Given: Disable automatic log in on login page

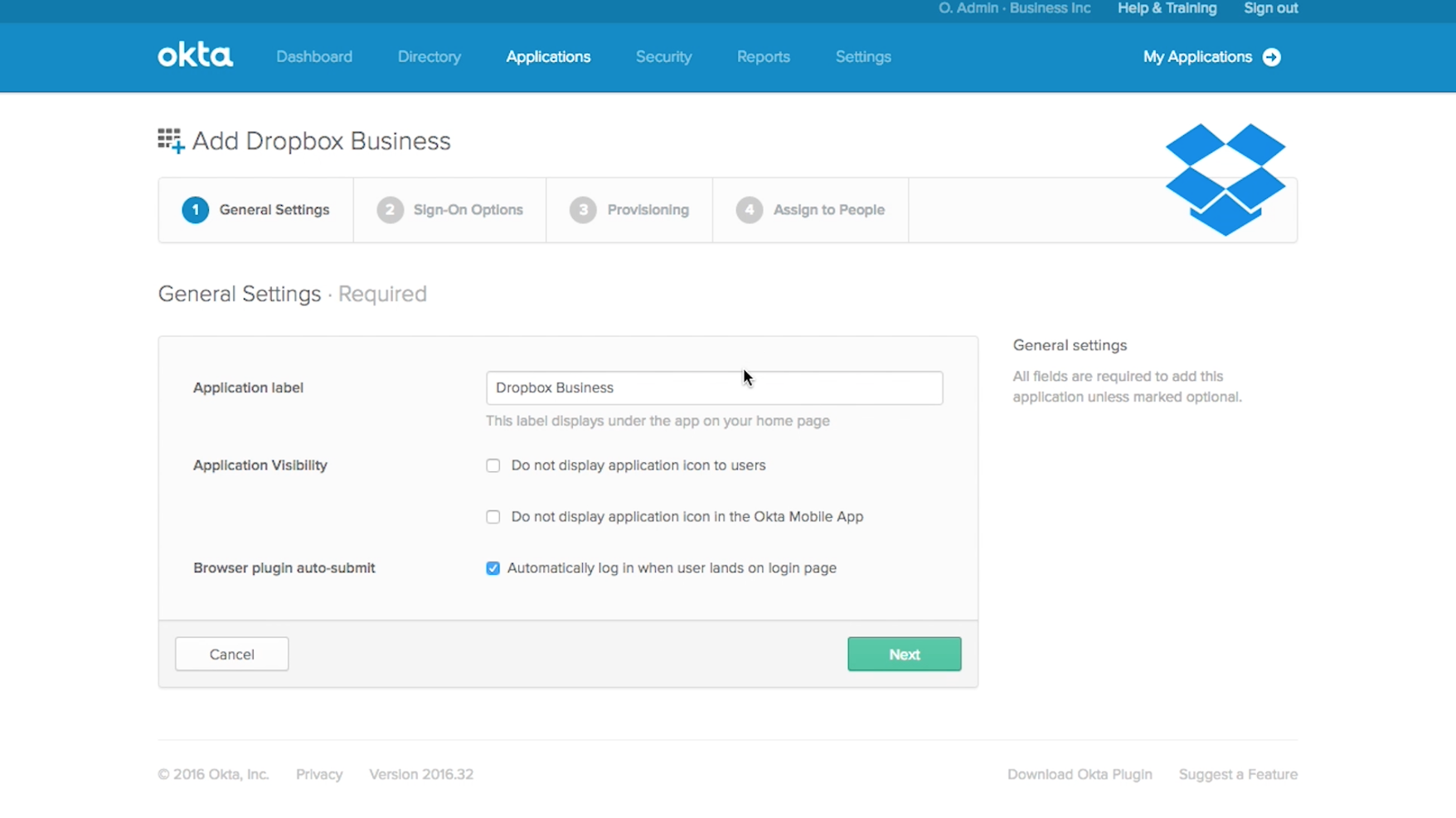Looking at the screenshot, I should coord(493,568).
